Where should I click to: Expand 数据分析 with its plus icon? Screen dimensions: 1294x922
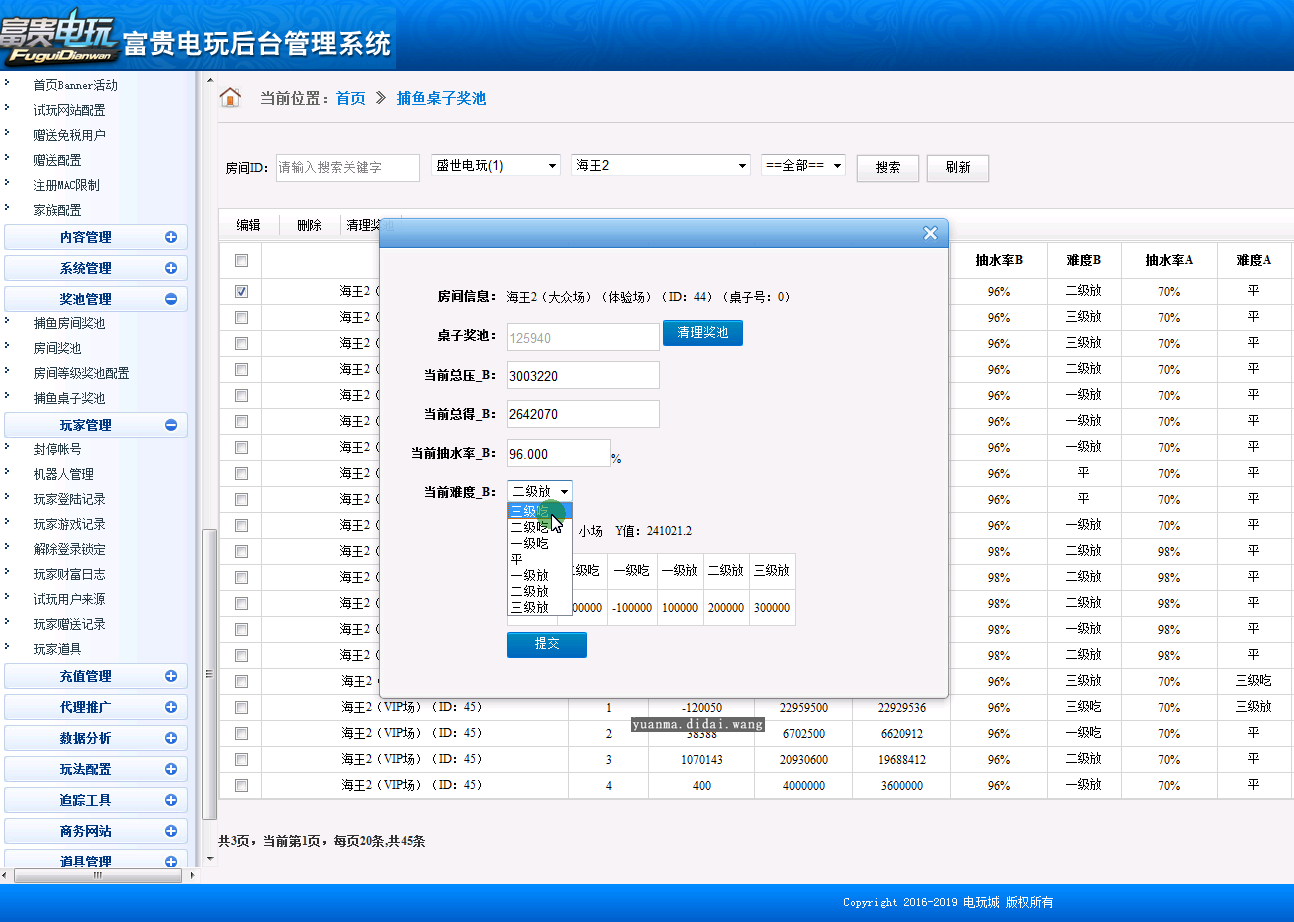coord(171,738)
